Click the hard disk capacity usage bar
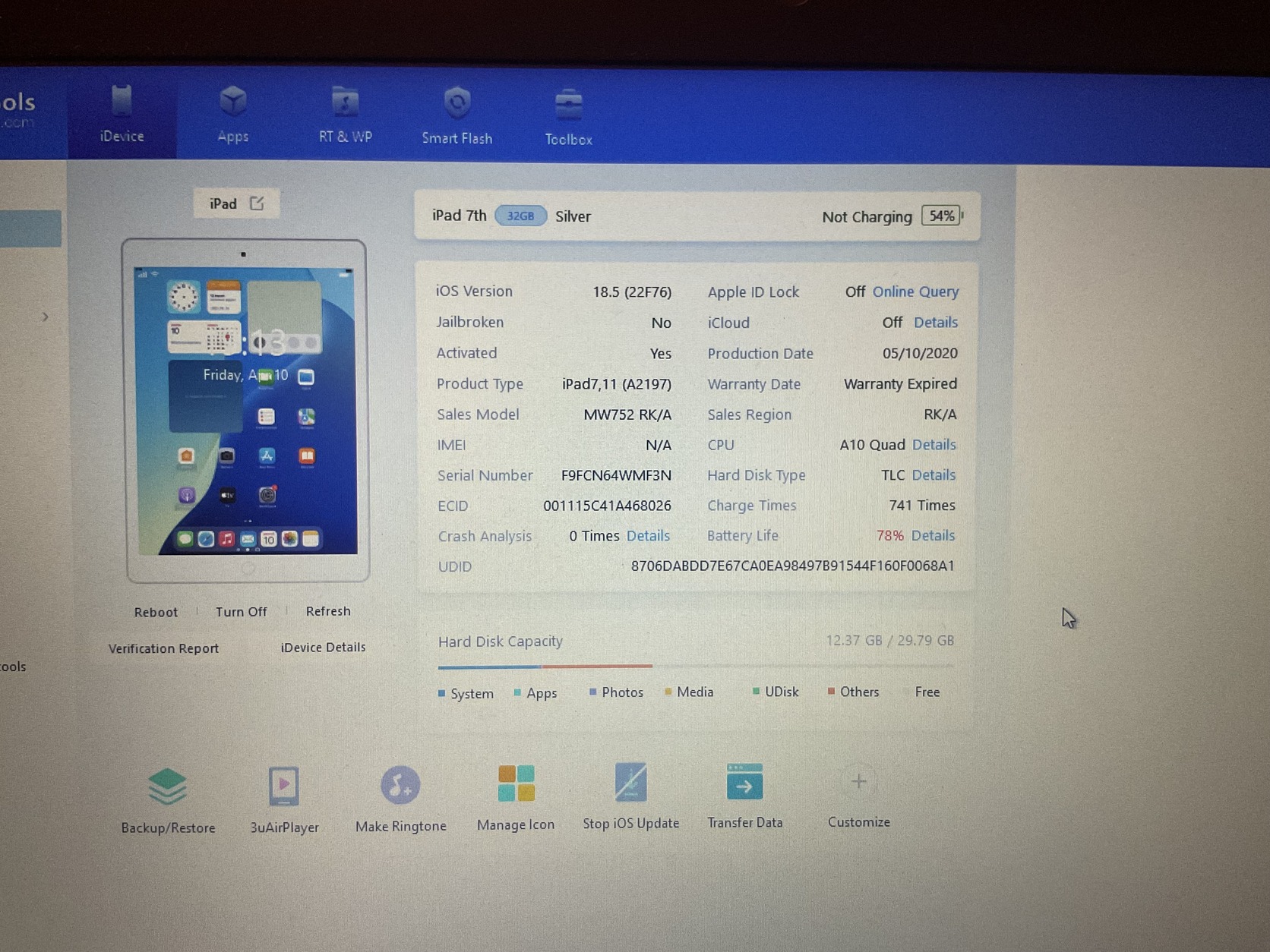 tap(696, 667)
